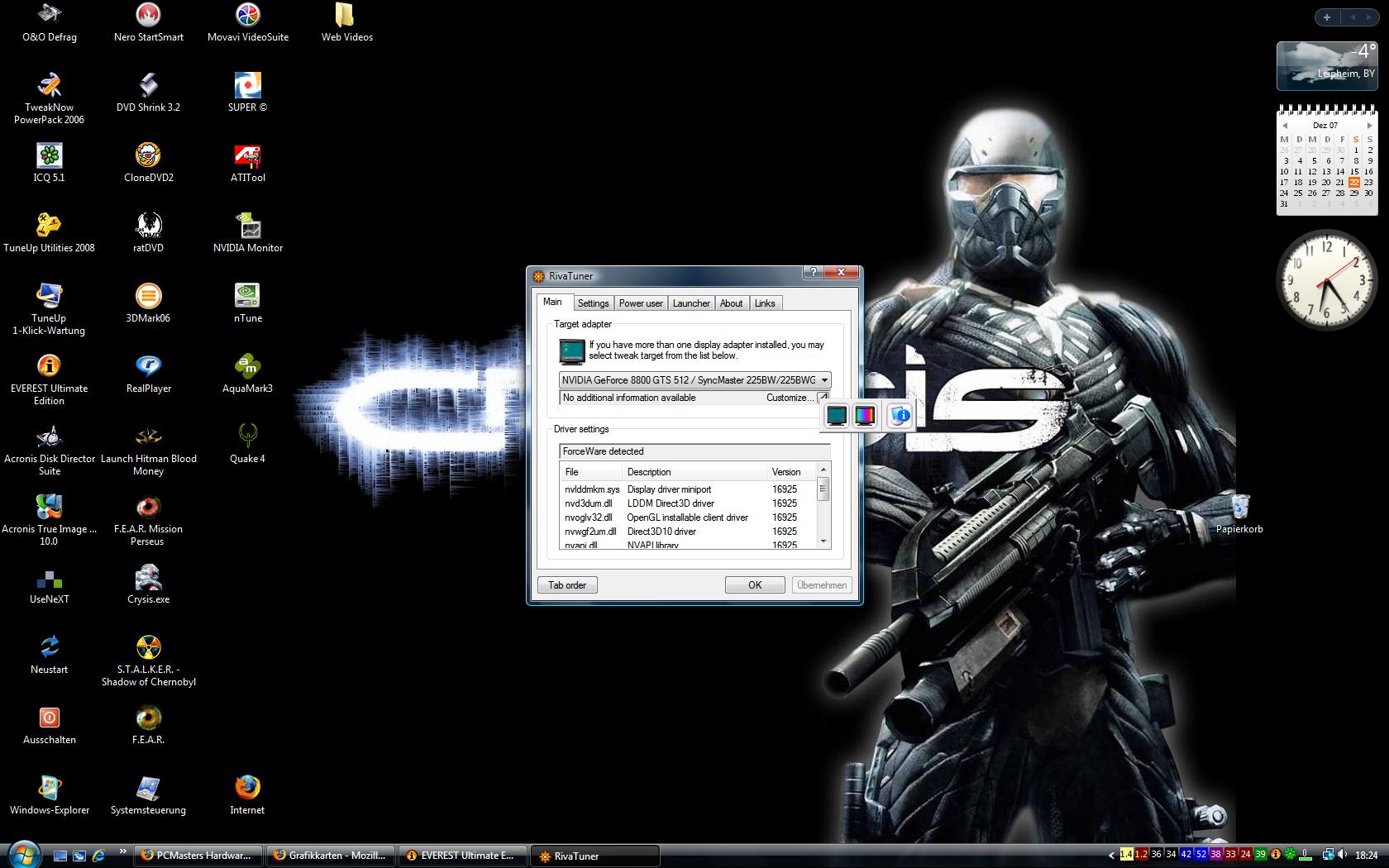Image resolution: width=1389 pixels, height=868 pixels.
Task: Select the Quake 4 desktop icon
Action: click(248, 445)
